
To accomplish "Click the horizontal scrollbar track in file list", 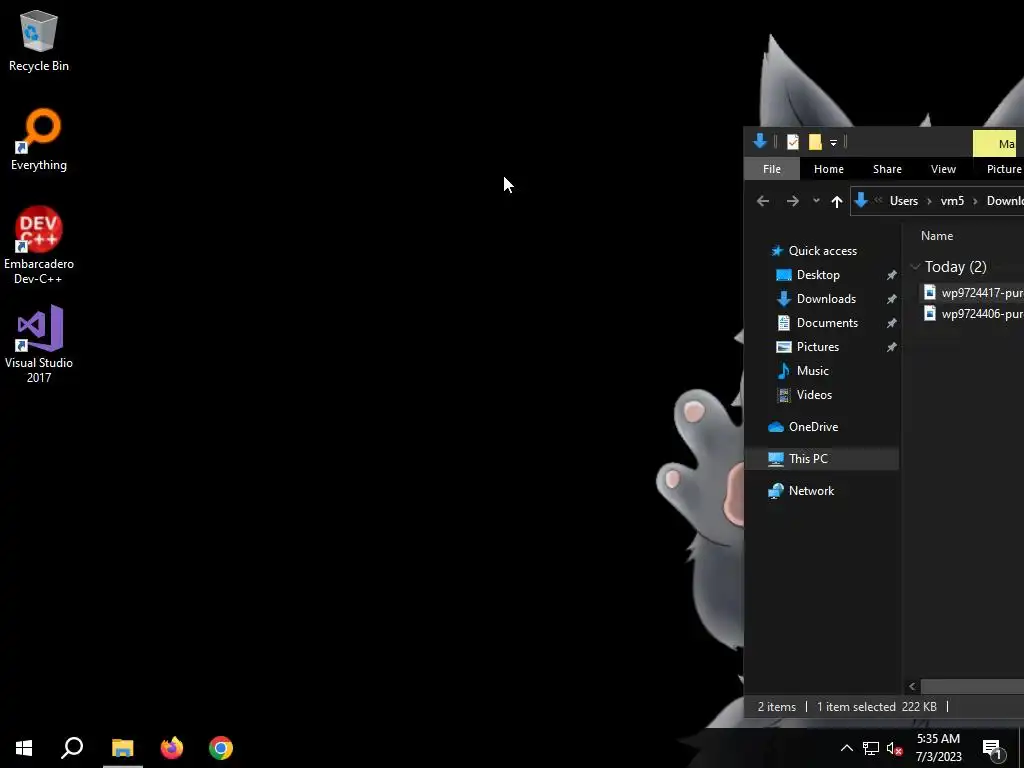I will coord(972,686).
